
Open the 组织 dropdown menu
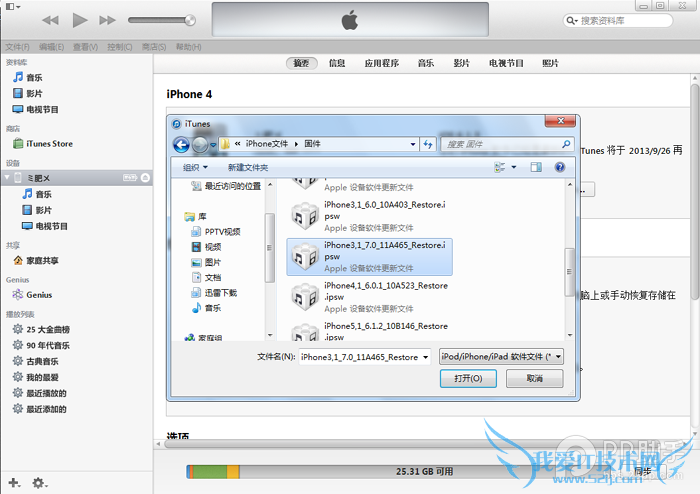(195, 167)
